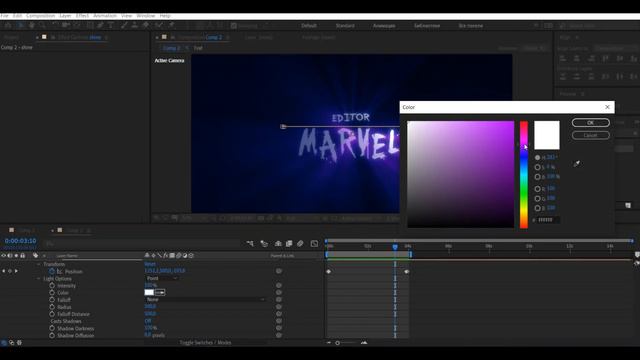Click the eyedropper in Color dialog

tap(577, 164)
